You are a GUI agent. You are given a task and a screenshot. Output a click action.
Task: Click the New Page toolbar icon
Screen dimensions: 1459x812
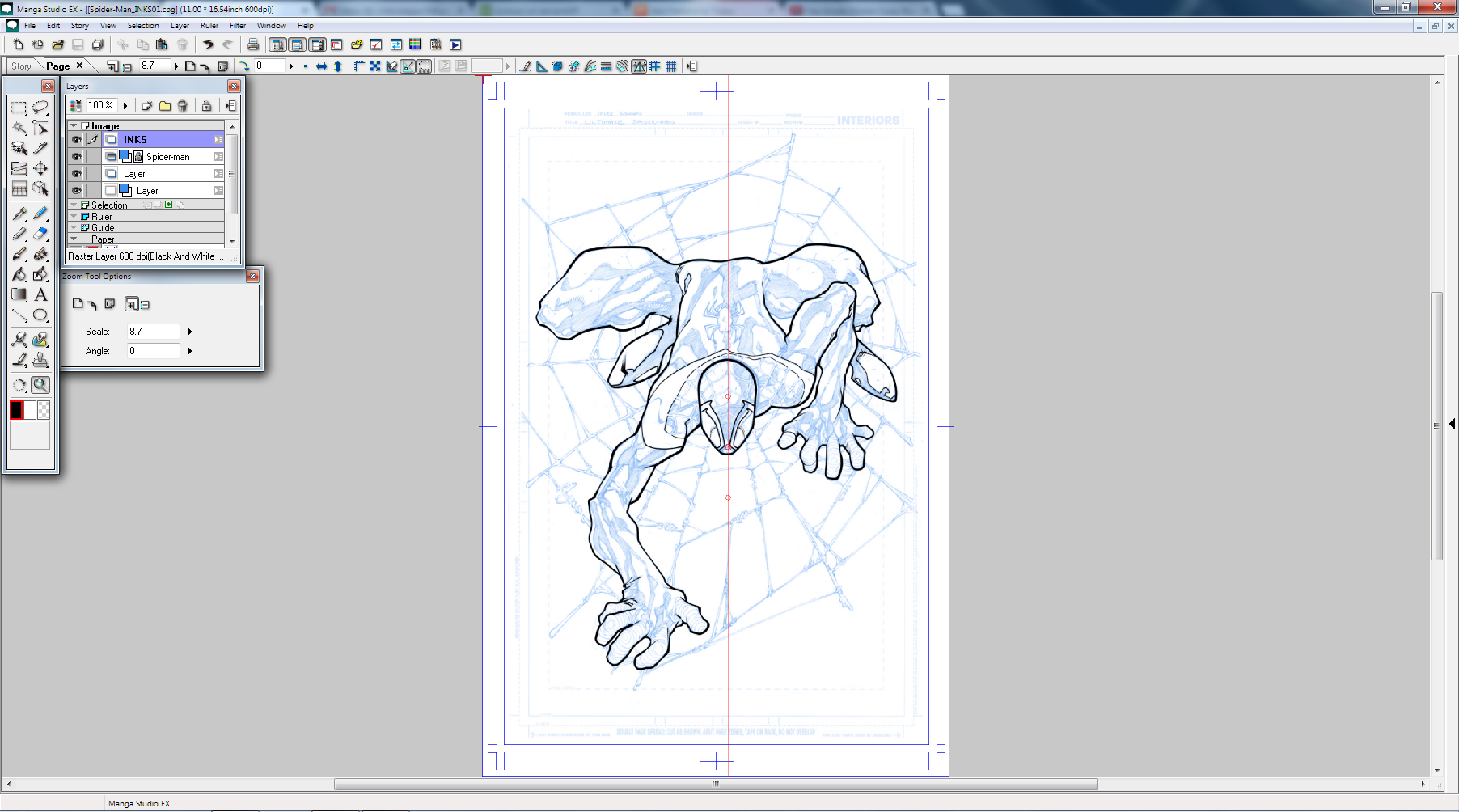coord(18,44)
